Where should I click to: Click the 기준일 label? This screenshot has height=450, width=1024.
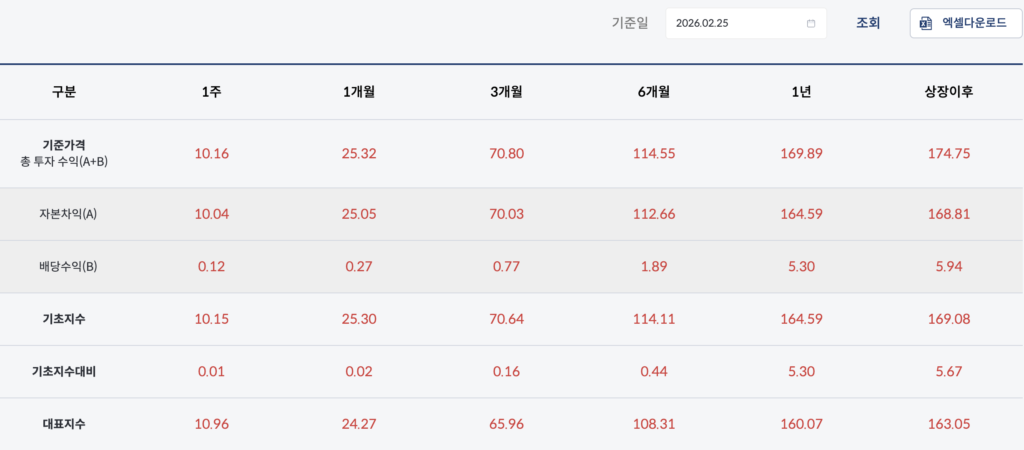[630, 23]
